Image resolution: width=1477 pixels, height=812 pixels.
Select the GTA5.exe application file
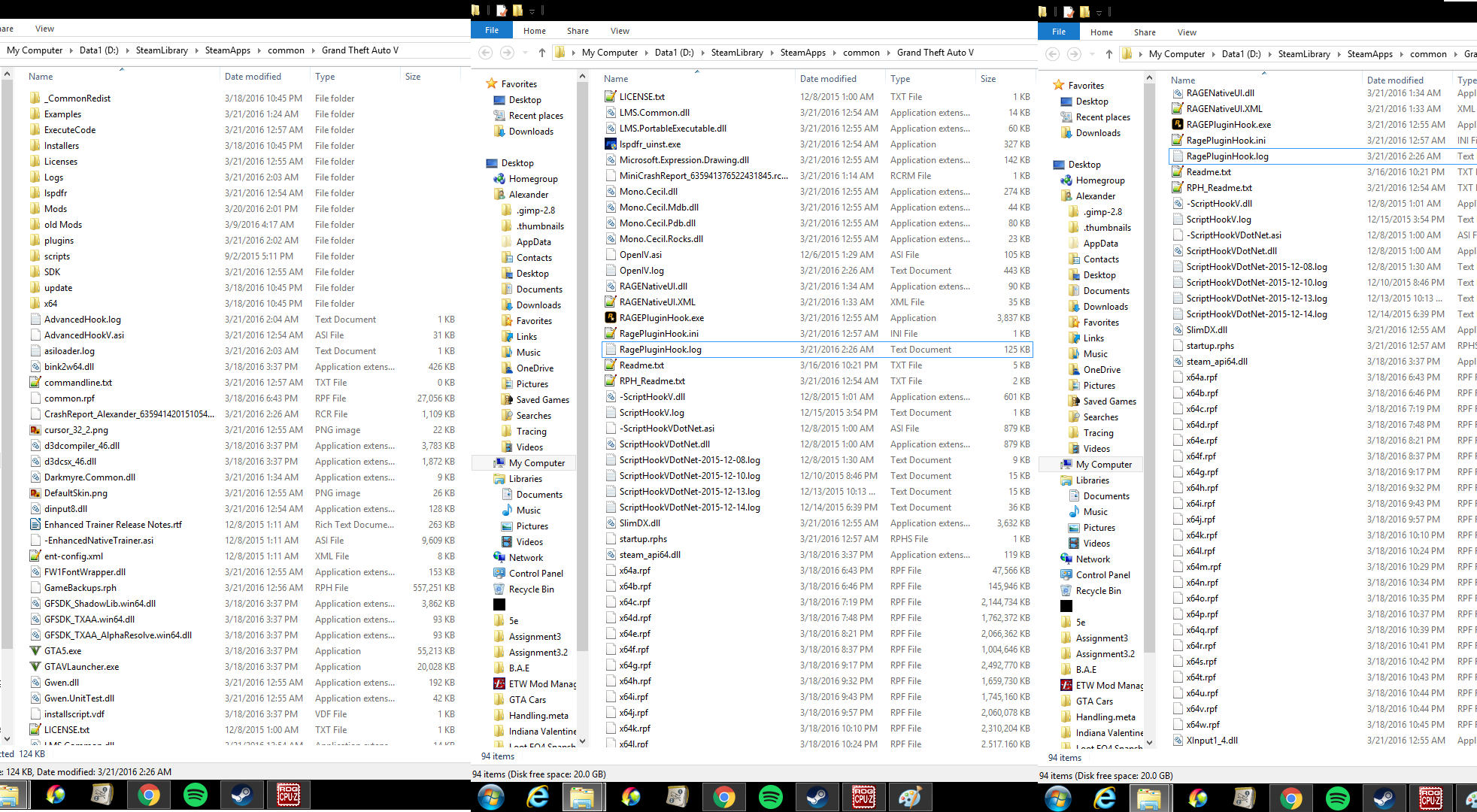pos(62,651)
